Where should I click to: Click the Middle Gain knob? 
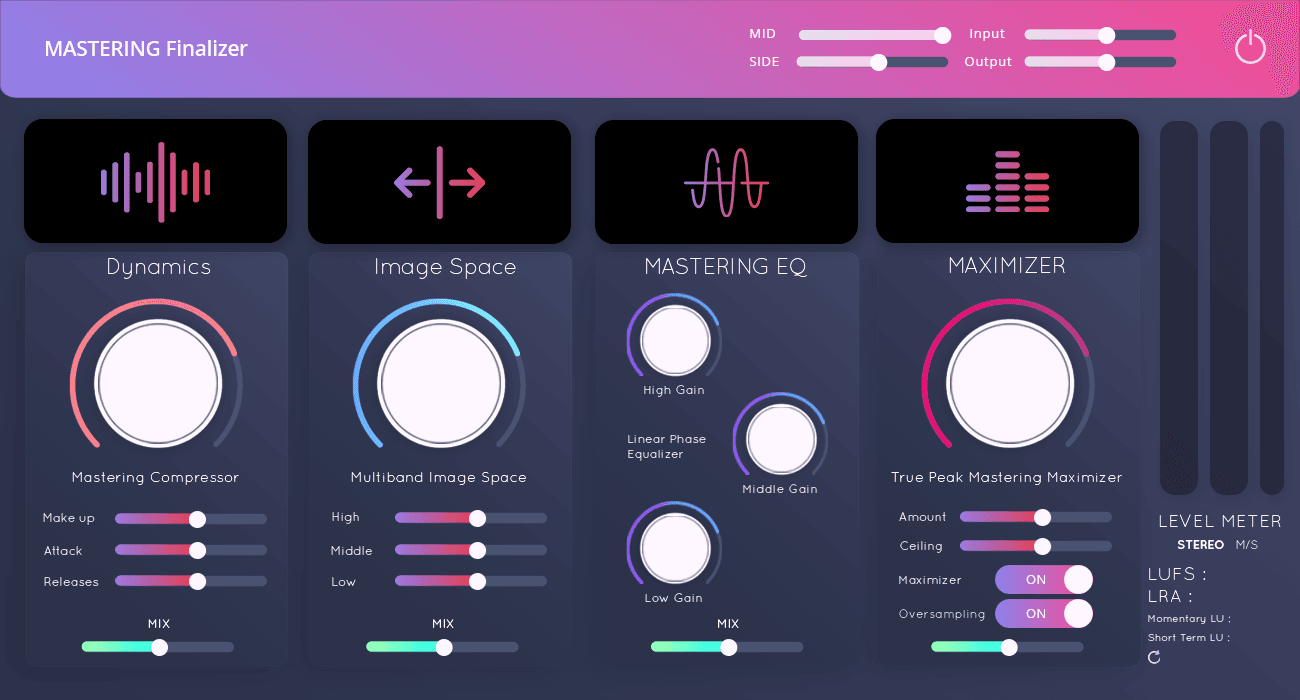[781, 441]
